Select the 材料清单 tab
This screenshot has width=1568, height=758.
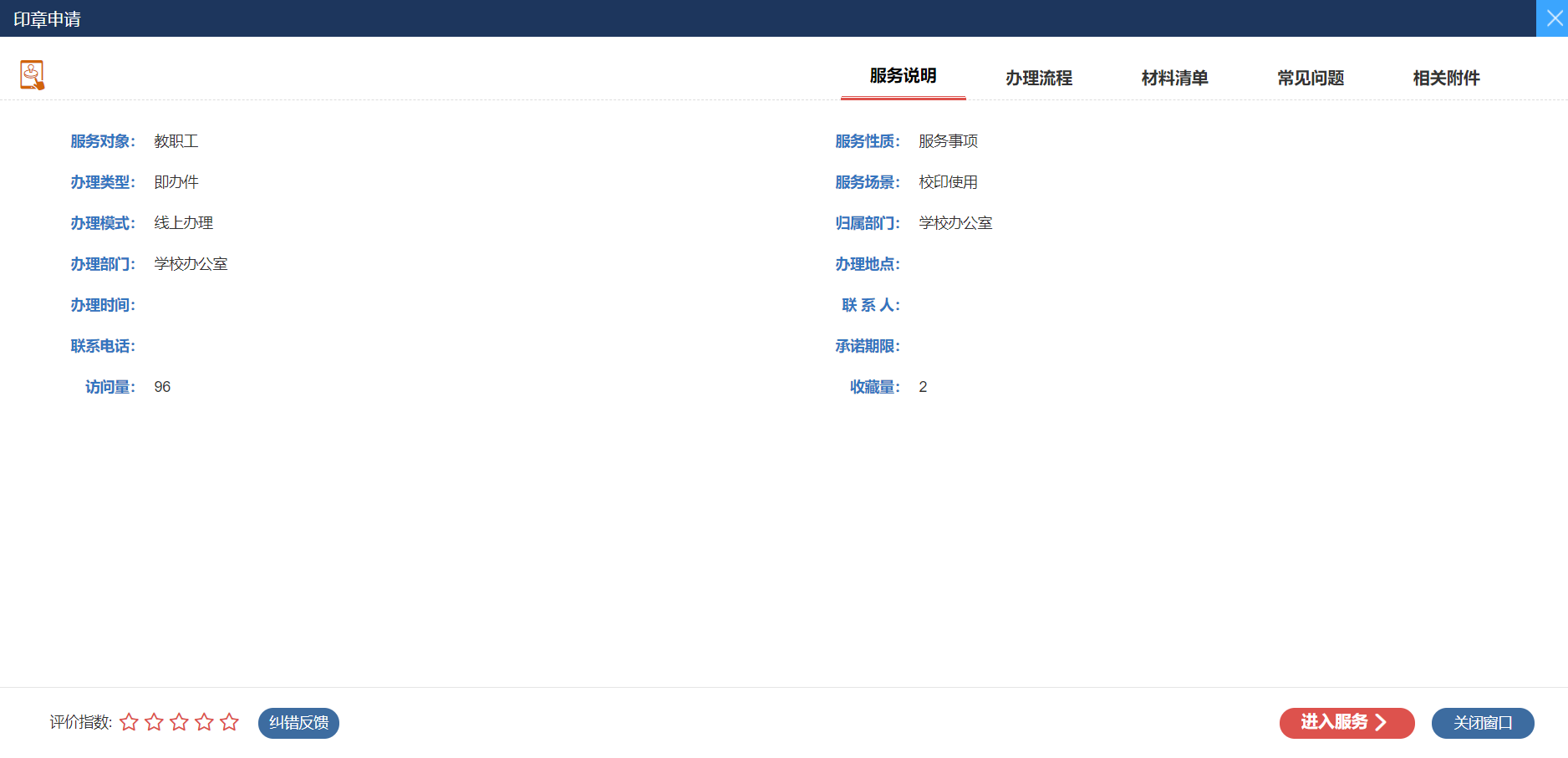click(1174, 79)
